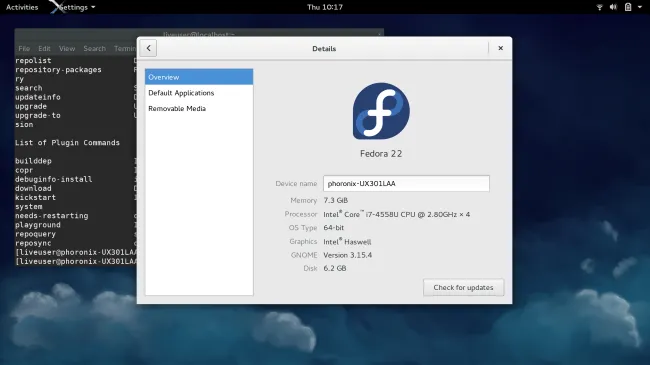Open the View menu in terminal window

click(x=67, y=49)
